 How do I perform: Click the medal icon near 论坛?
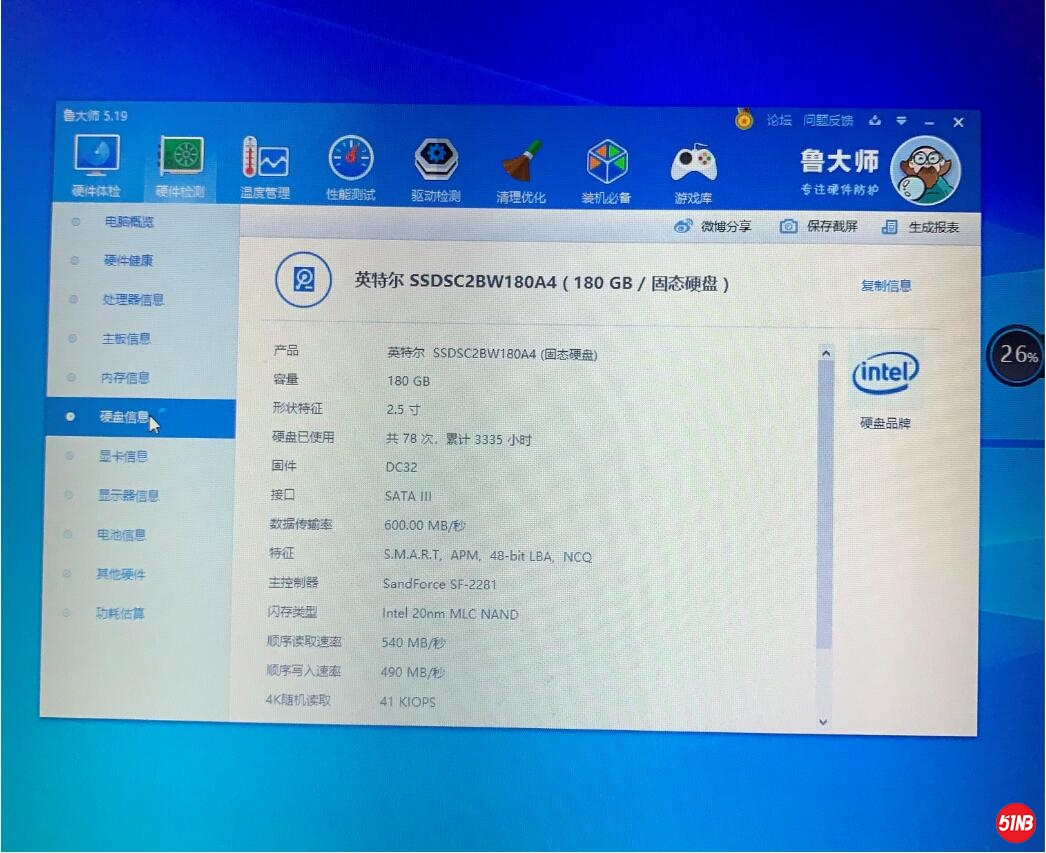[744, 119]
